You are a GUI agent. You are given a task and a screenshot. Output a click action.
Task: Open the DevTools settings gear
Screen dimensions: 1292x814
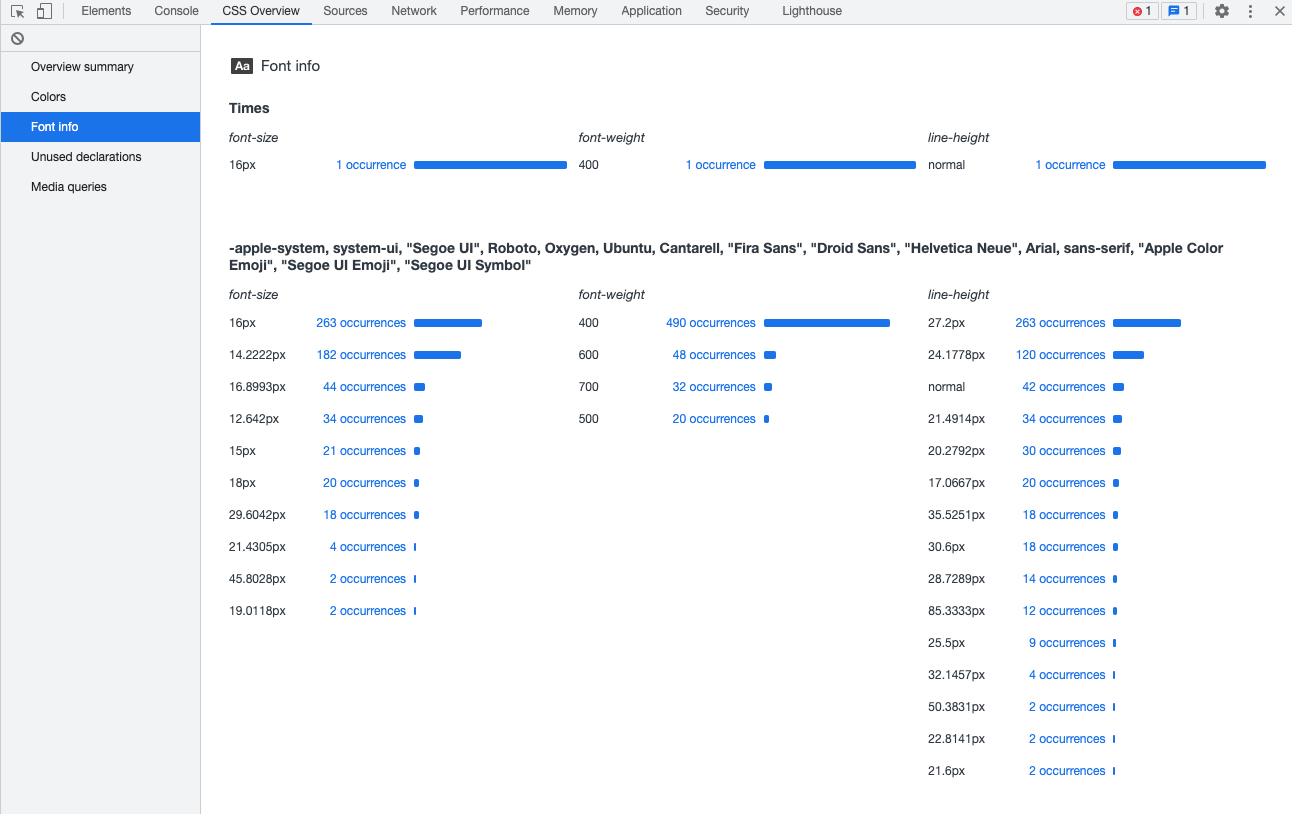1221,11
